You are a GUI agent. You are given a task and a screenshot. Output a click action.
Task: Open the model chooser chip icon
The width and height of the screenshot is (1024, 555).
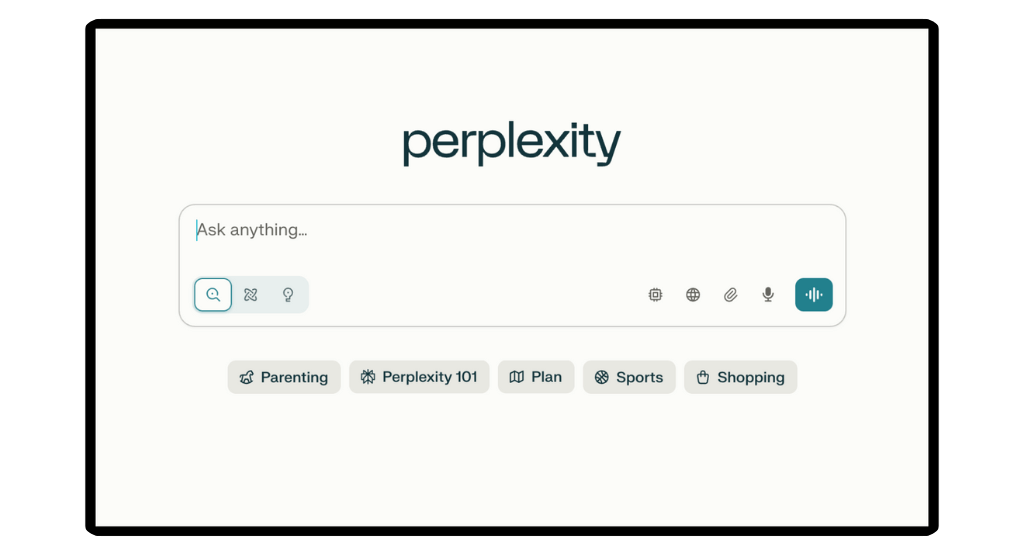[655, 294]
